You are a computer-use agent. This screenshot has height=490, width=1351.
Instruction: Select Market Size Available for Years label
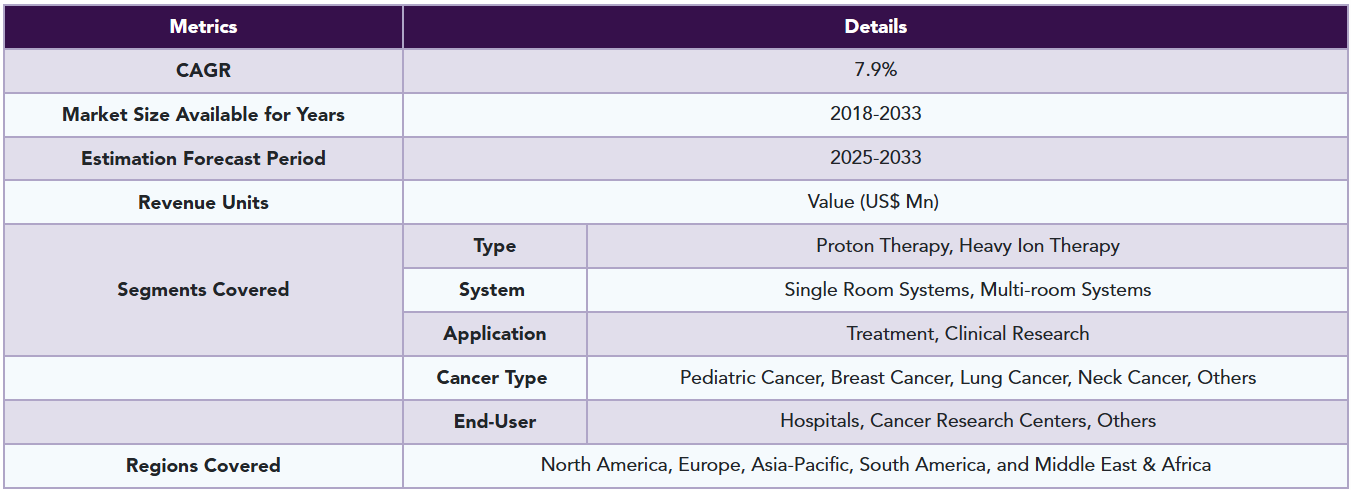[x=203, y=115]
